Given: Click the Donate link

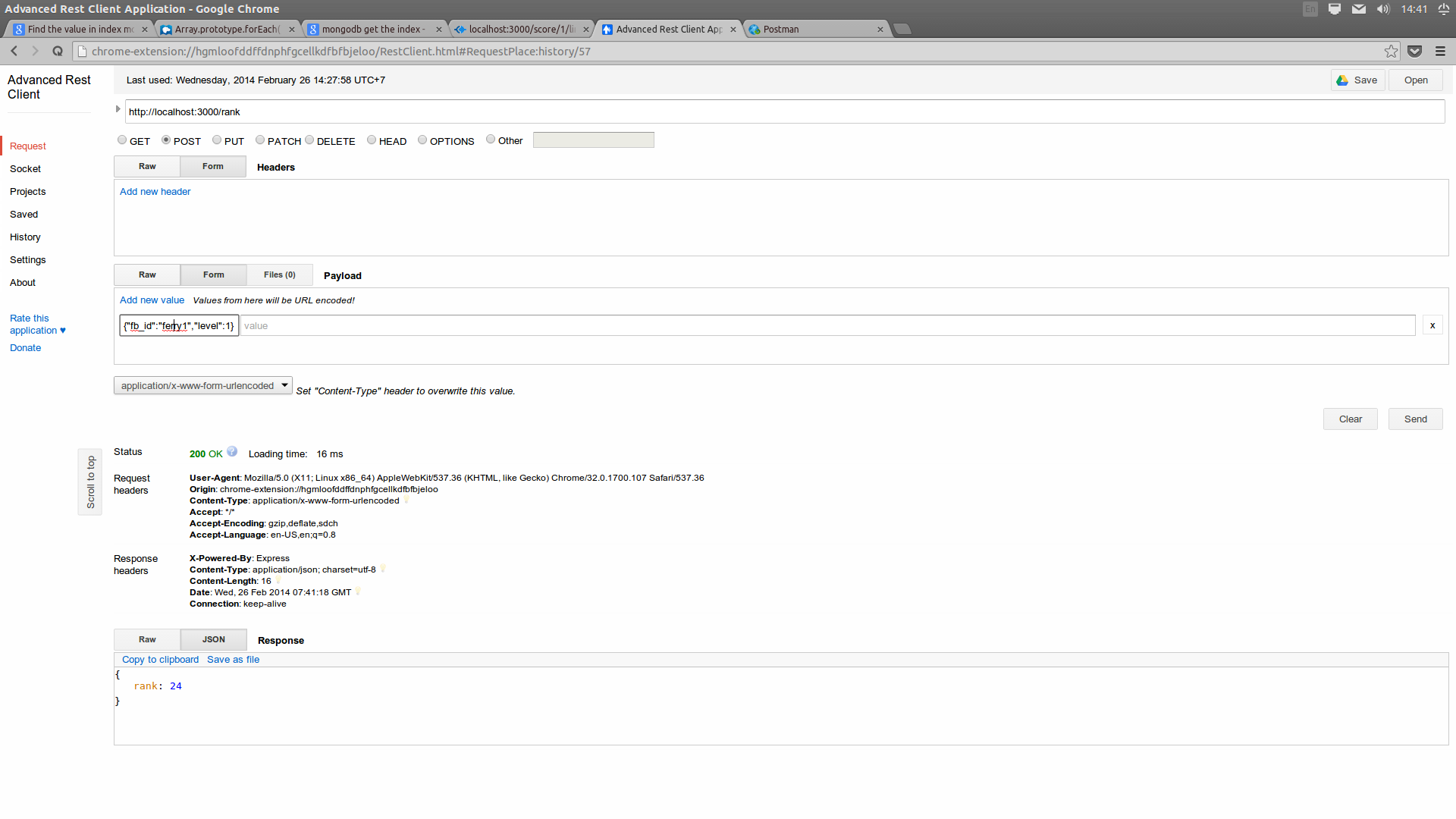Looking at the screenshot, I should coord(26,348).
